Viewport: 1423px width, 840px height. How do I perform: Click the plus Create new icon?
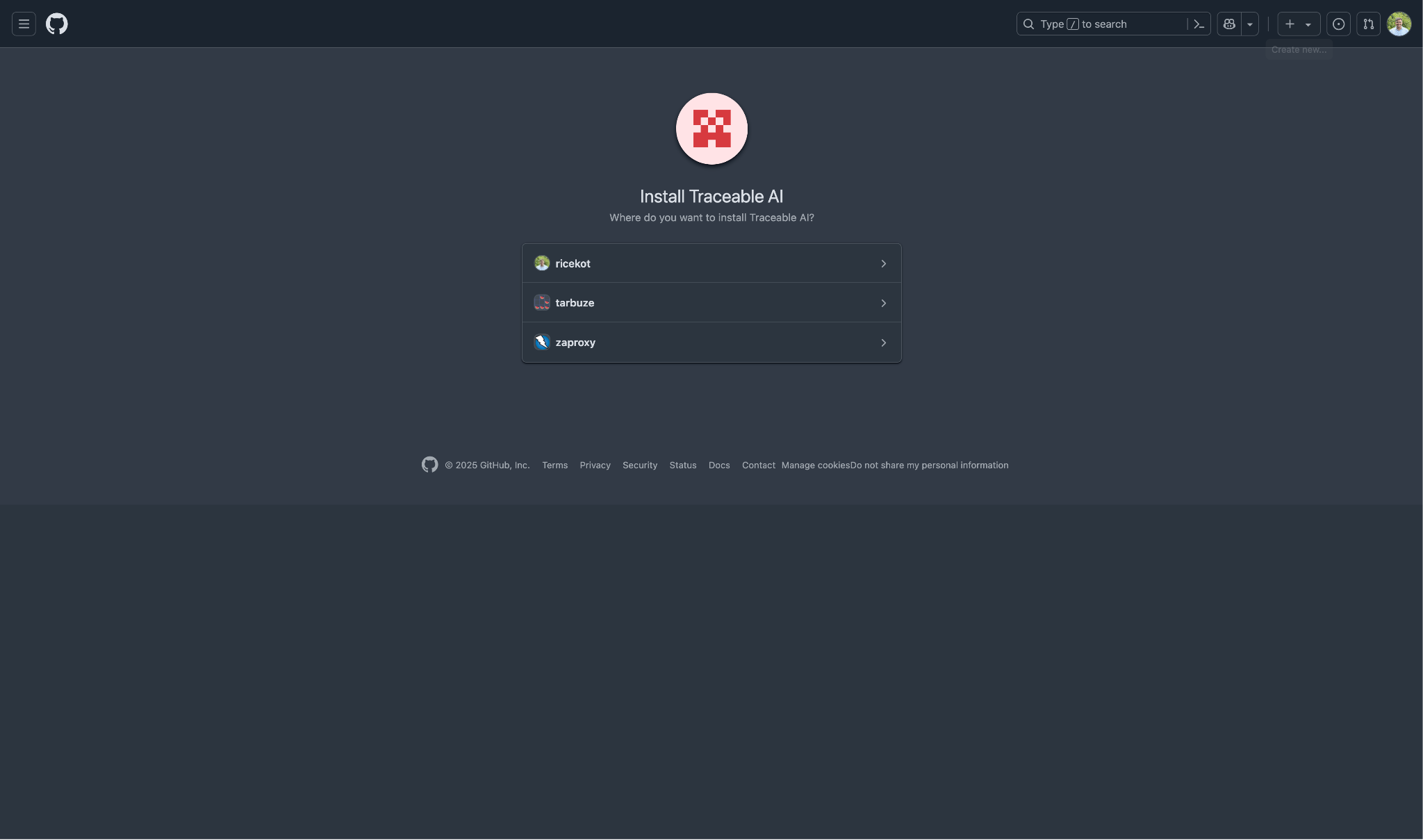[1290, 24]
